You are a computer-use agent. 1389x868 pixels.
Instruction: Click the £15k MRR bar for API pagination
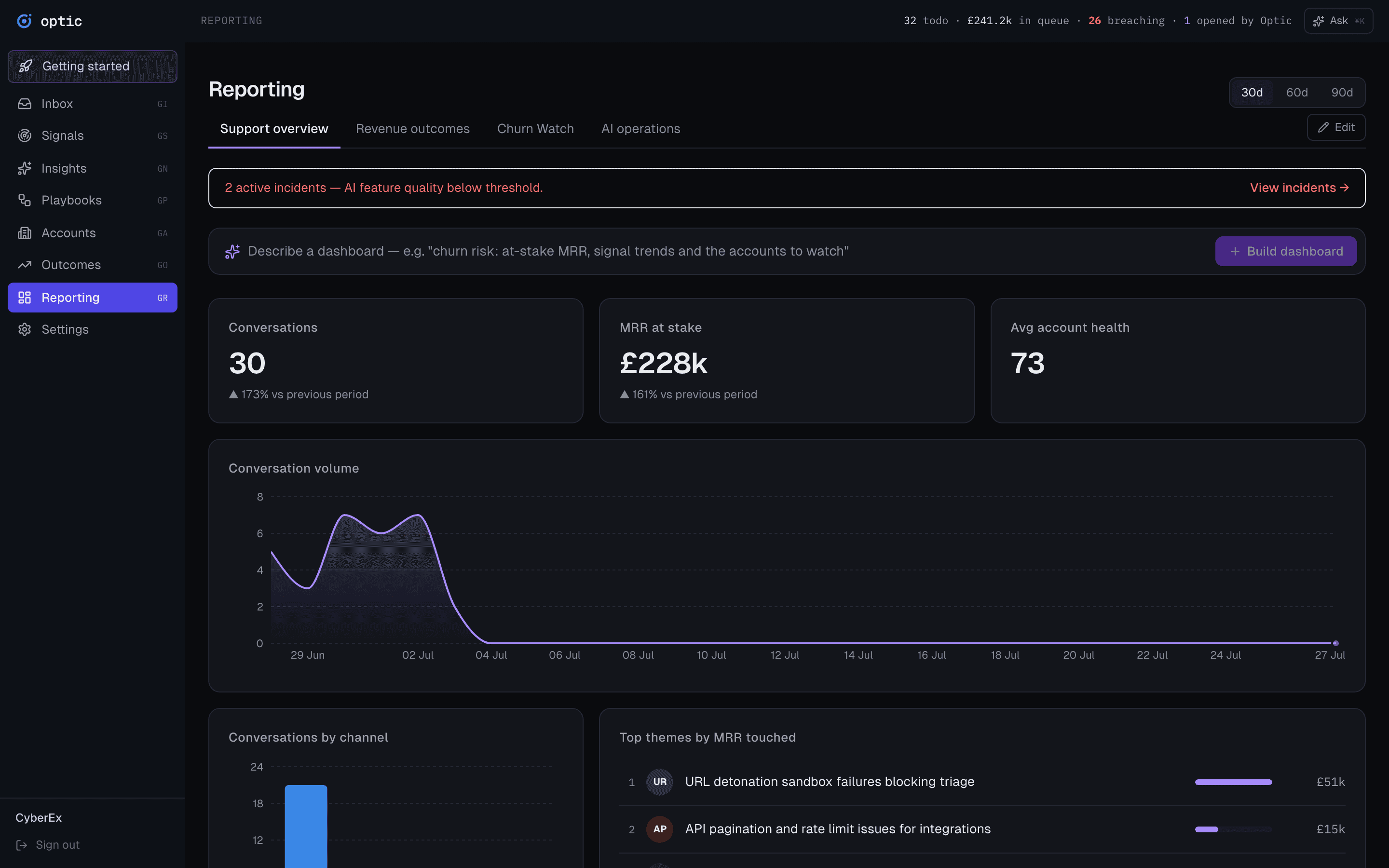[x=1233, y=829]
